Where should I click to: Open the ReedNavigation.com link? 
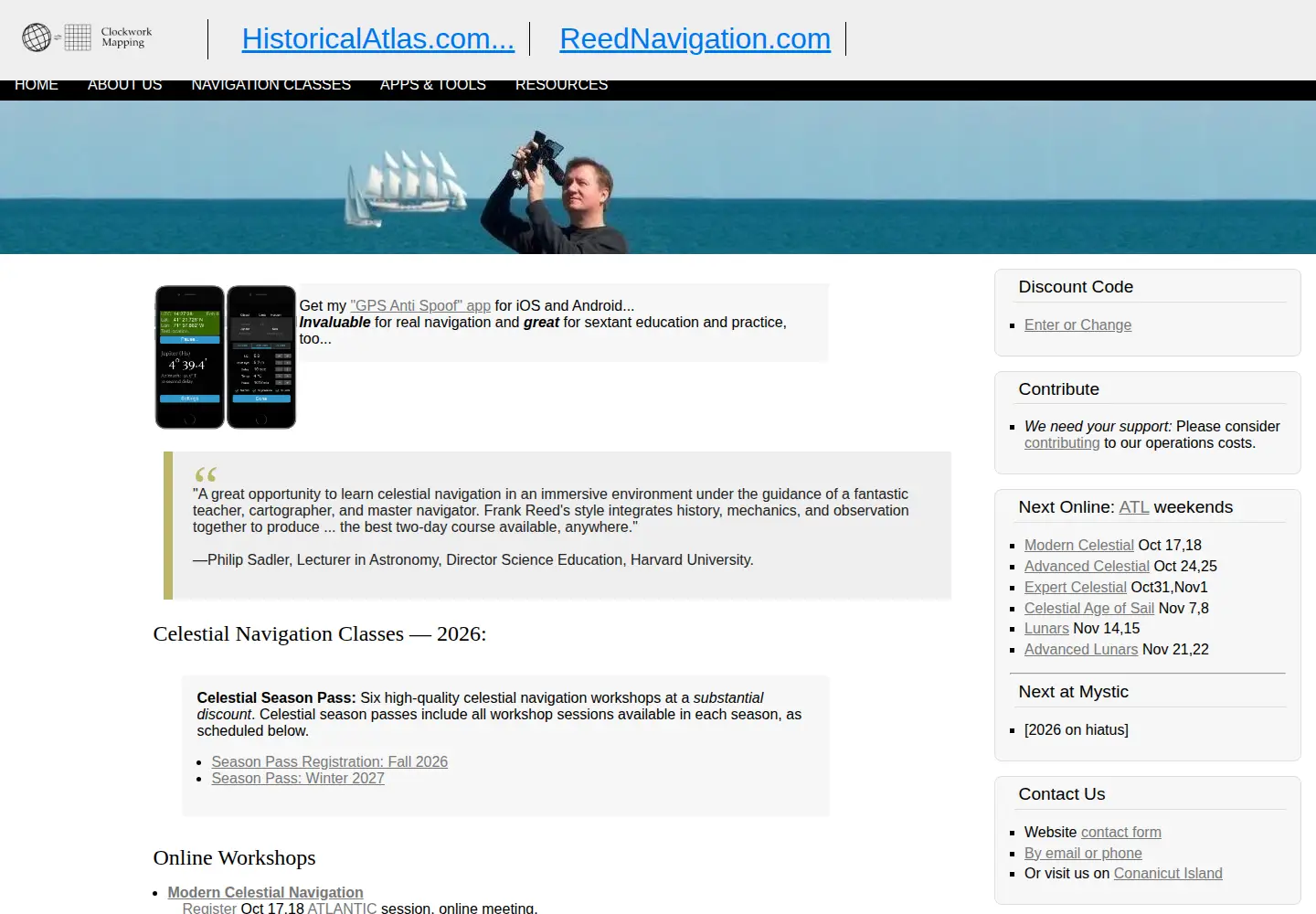(695, 38)
